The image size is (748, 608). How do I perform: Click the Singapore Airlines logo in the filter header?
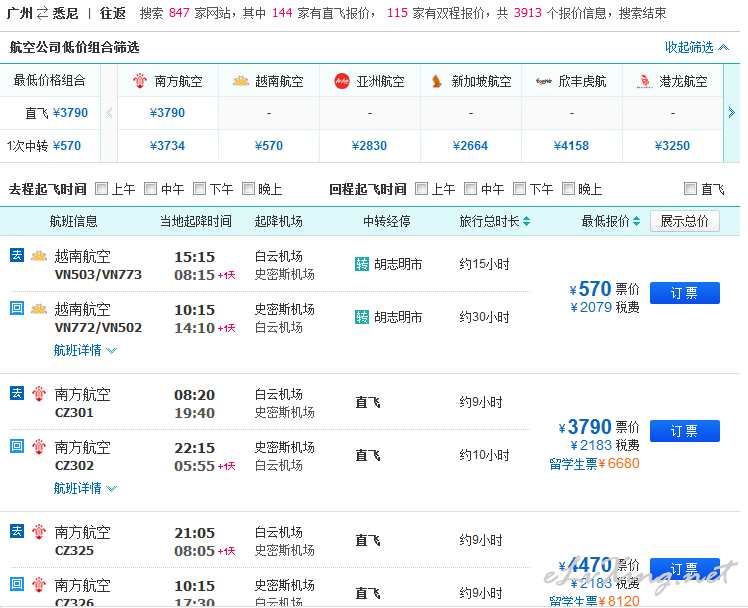[436, 81]
